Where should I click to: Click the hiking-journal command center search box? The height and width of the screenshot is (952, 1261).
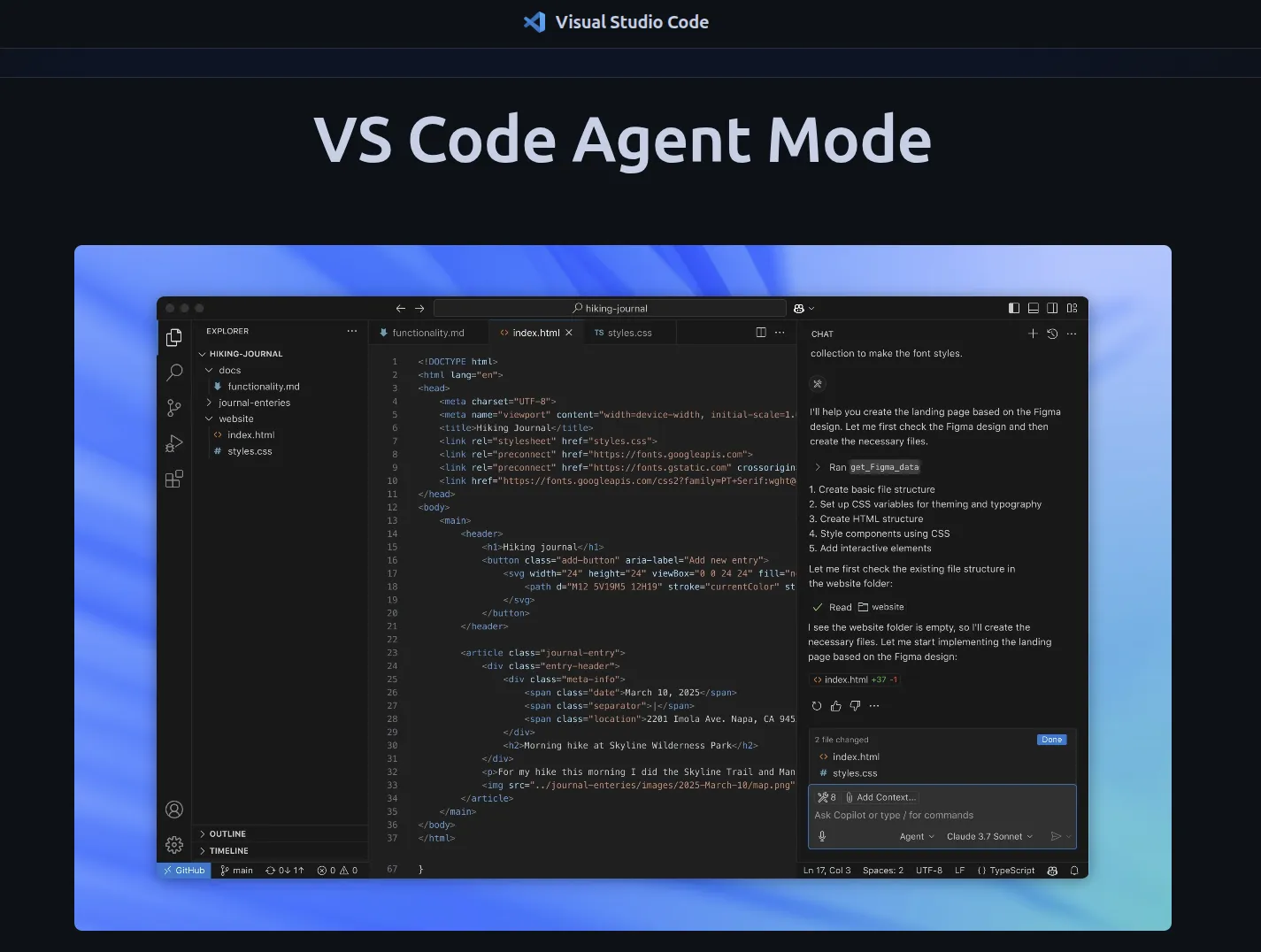610,308
